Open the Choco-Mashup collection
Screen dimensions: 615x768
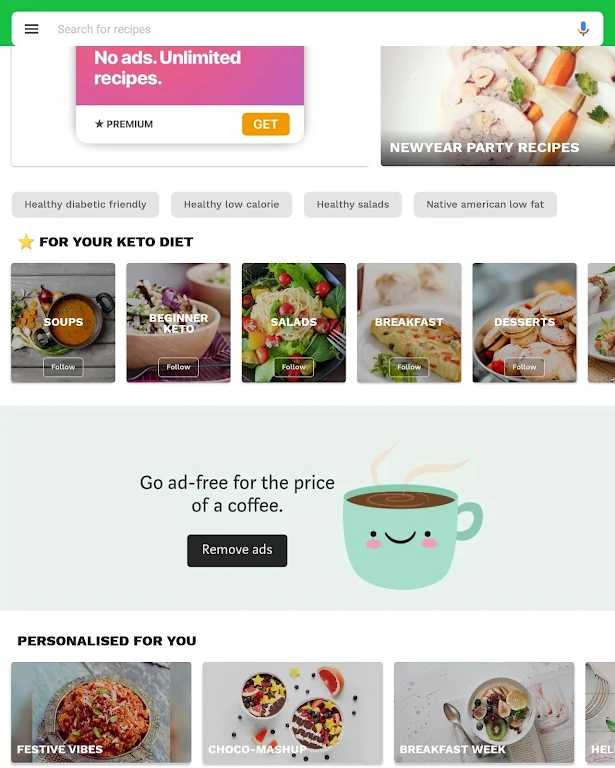point(293,713)
